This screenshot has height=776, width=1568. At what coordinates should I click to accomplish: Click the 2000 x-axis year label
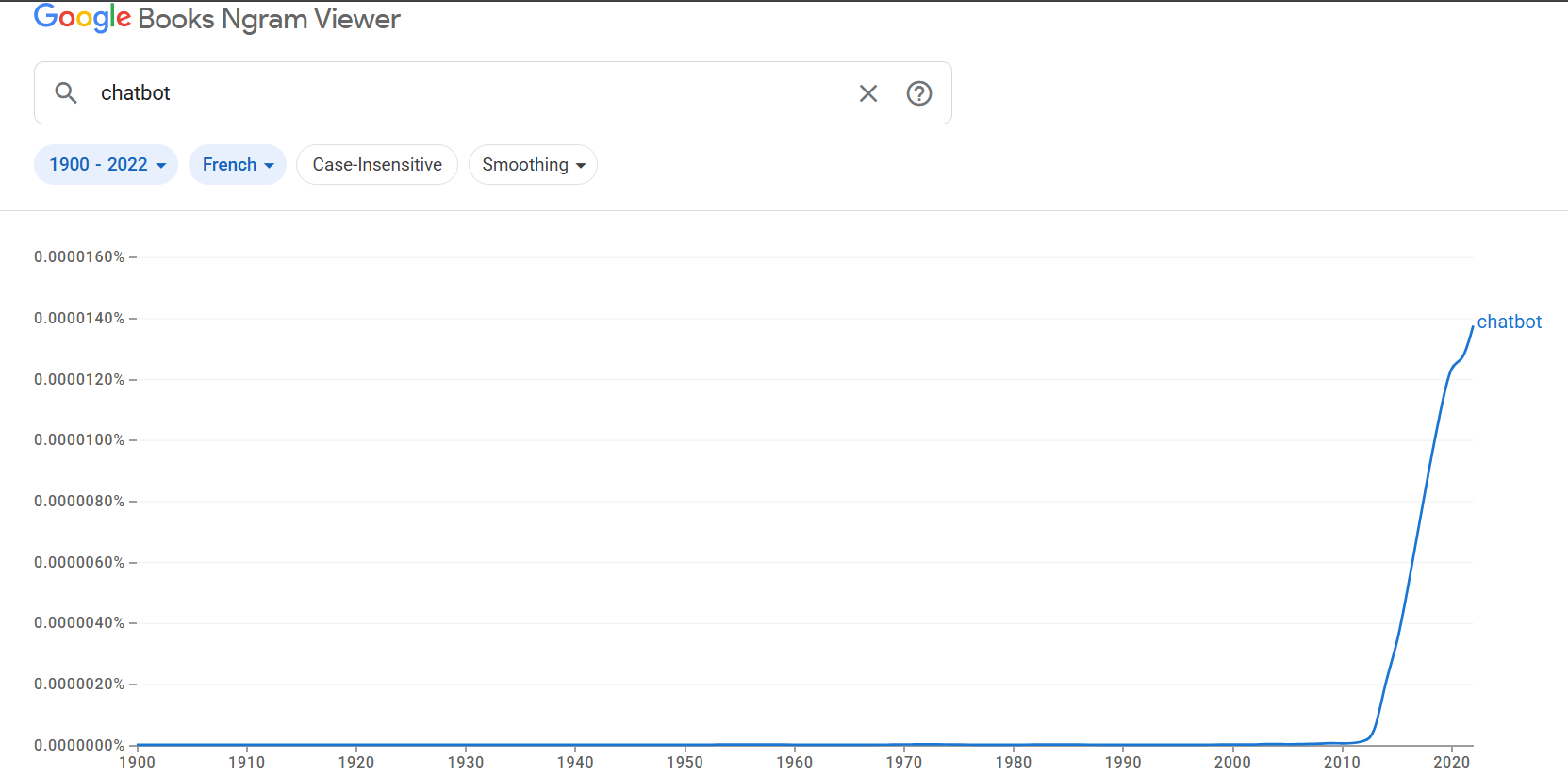(1232, 762)
